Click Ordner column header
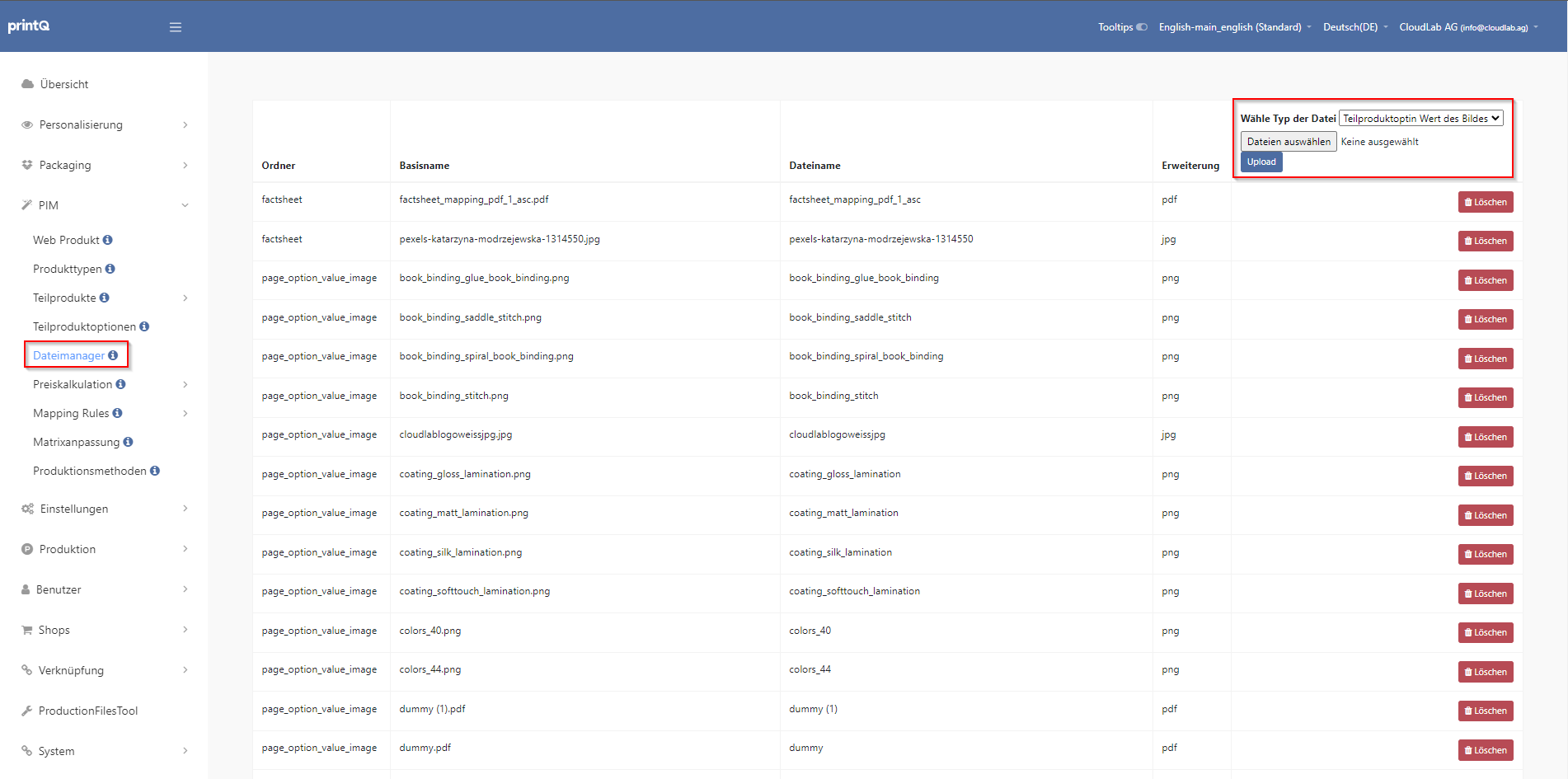1568x779 pixels. coord(279,166)
